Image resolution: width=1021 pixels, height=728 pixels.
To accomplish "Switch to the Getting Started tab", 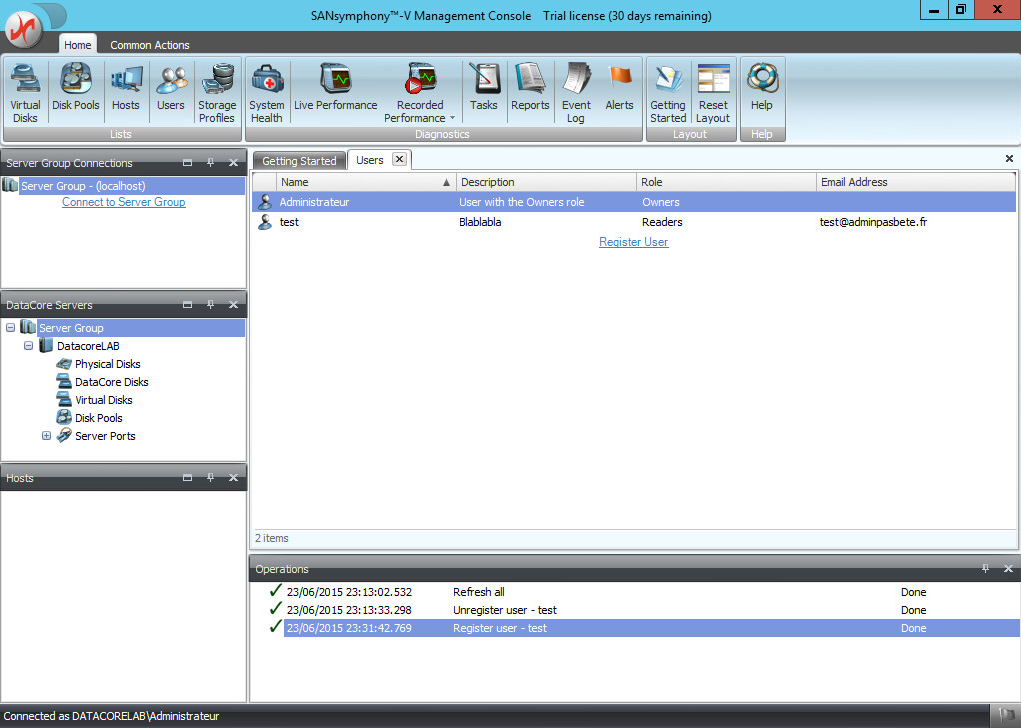I will click(299, 161).
